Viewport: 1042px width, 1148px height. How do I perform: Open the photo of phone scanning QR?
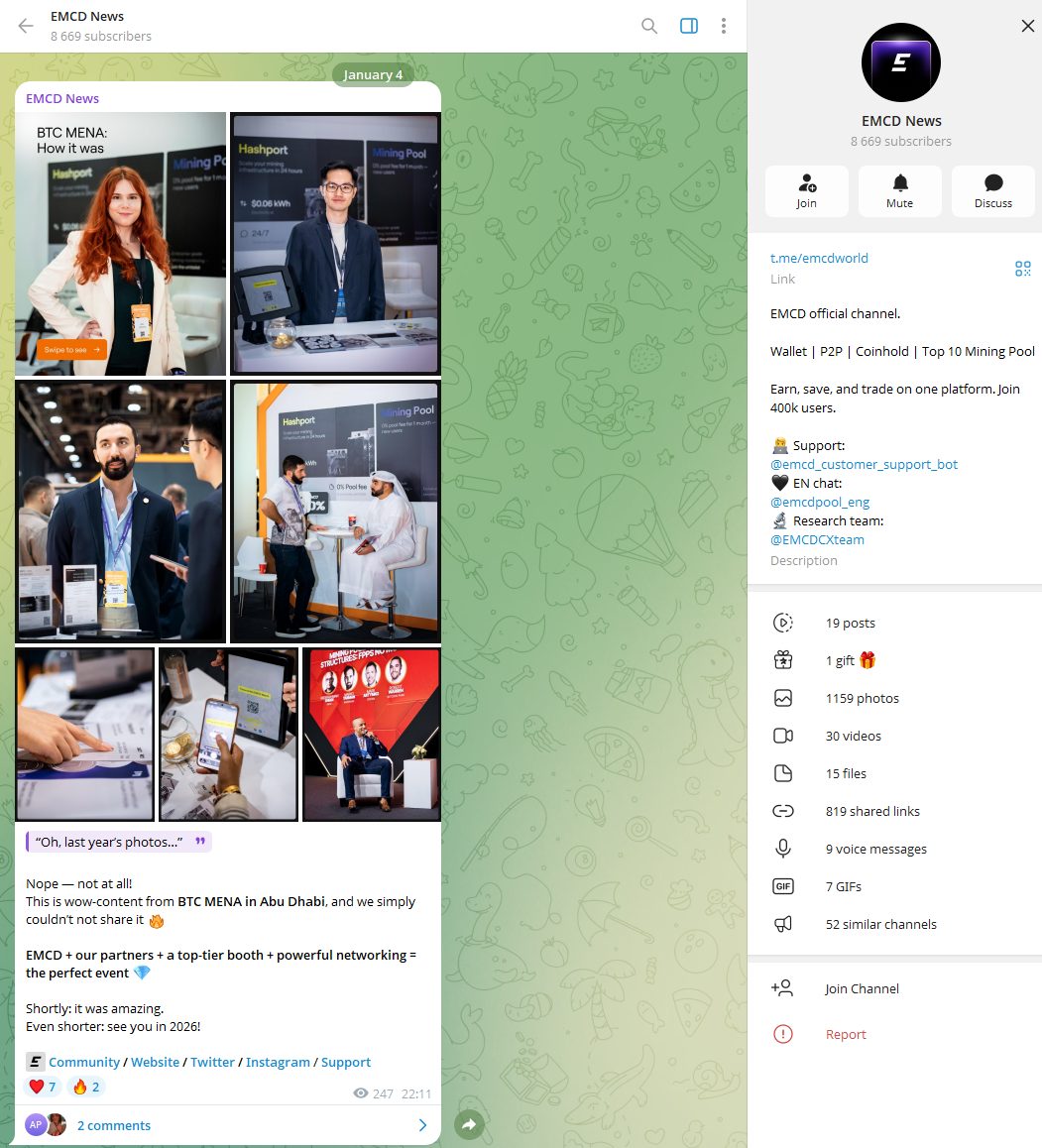point(228,735)
